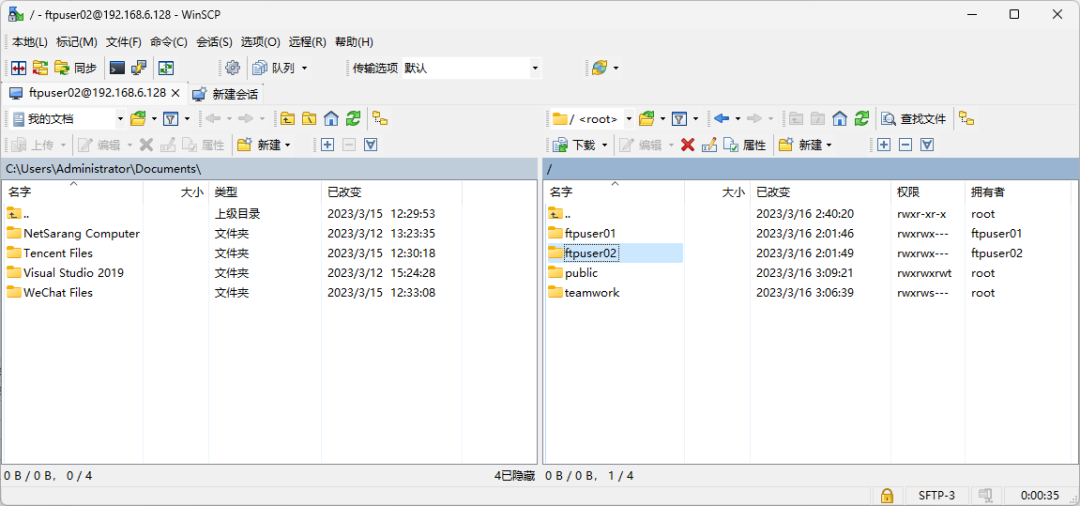Open the 本地(L) menu
The height and width of the screenshot is (506, 1080).
point(30,41)
